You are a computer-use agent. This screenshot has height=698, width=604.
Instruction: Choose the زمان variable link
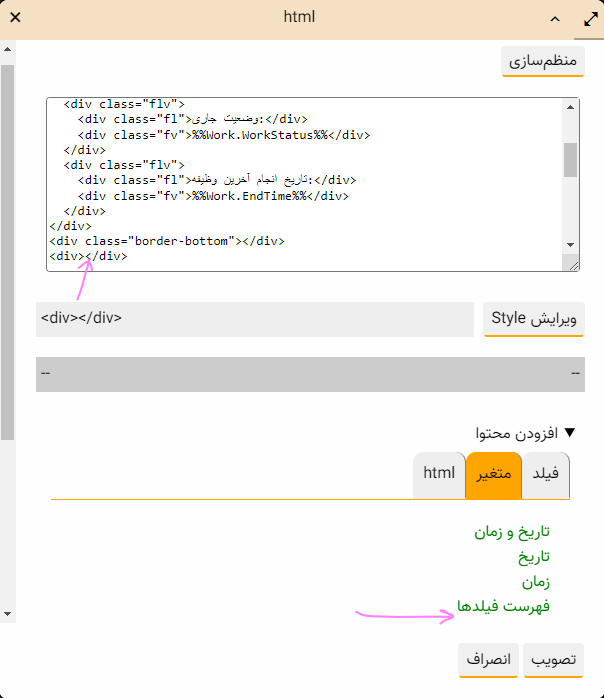click(x=535, y=581)
